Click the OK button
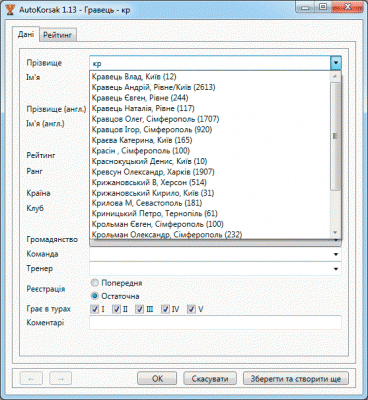The image size is (368, 400). pyautogui.click(x=157, y=379)
